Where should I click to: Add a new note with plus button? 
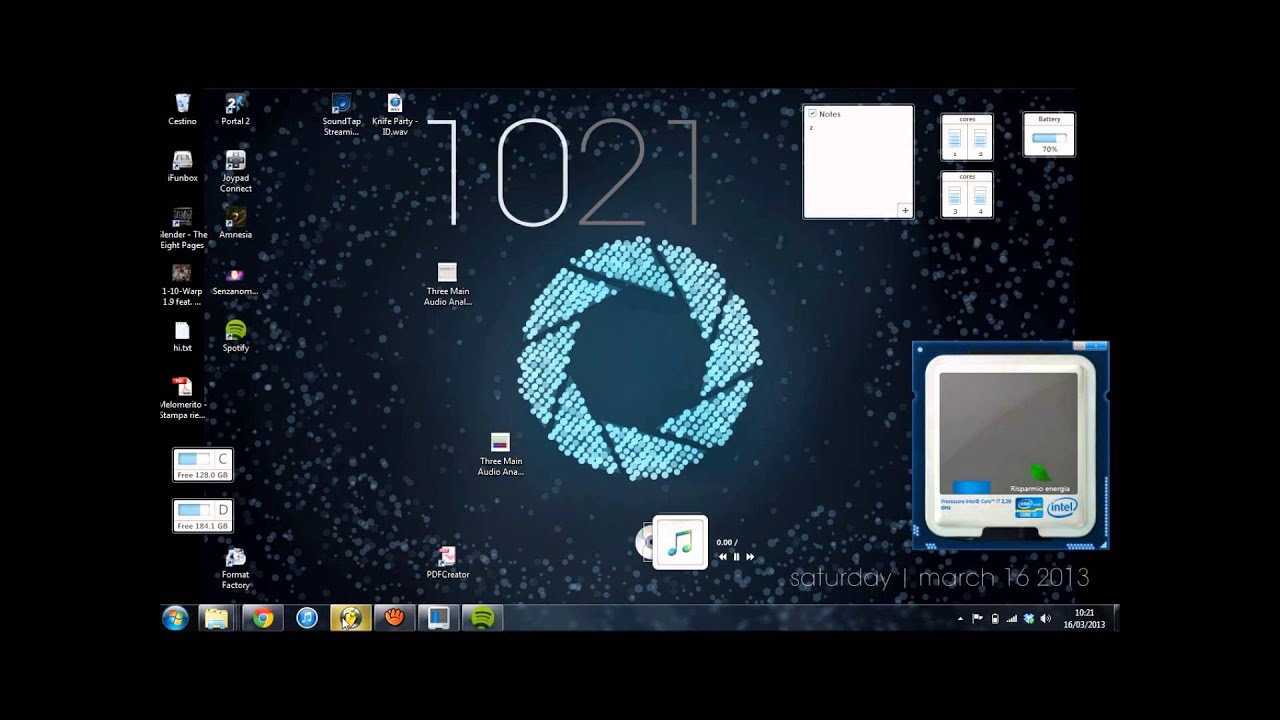[x=905, y=210]
